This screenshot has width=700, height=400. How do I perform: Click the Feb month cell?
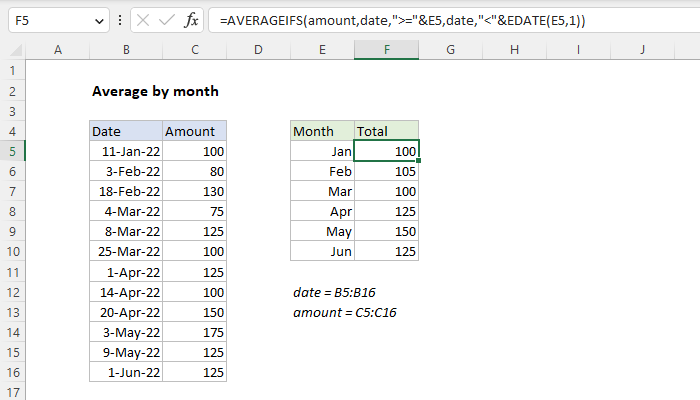(x=322, y=171)
